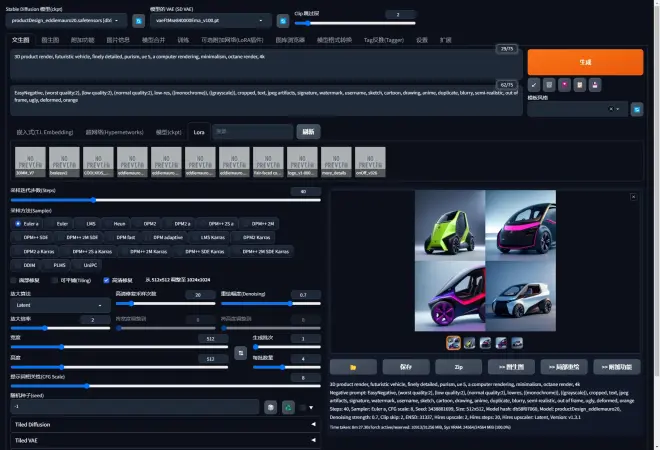Clear the styles selection x icon
The width and height of the screenshot is (660, 450).
point(611,109)
